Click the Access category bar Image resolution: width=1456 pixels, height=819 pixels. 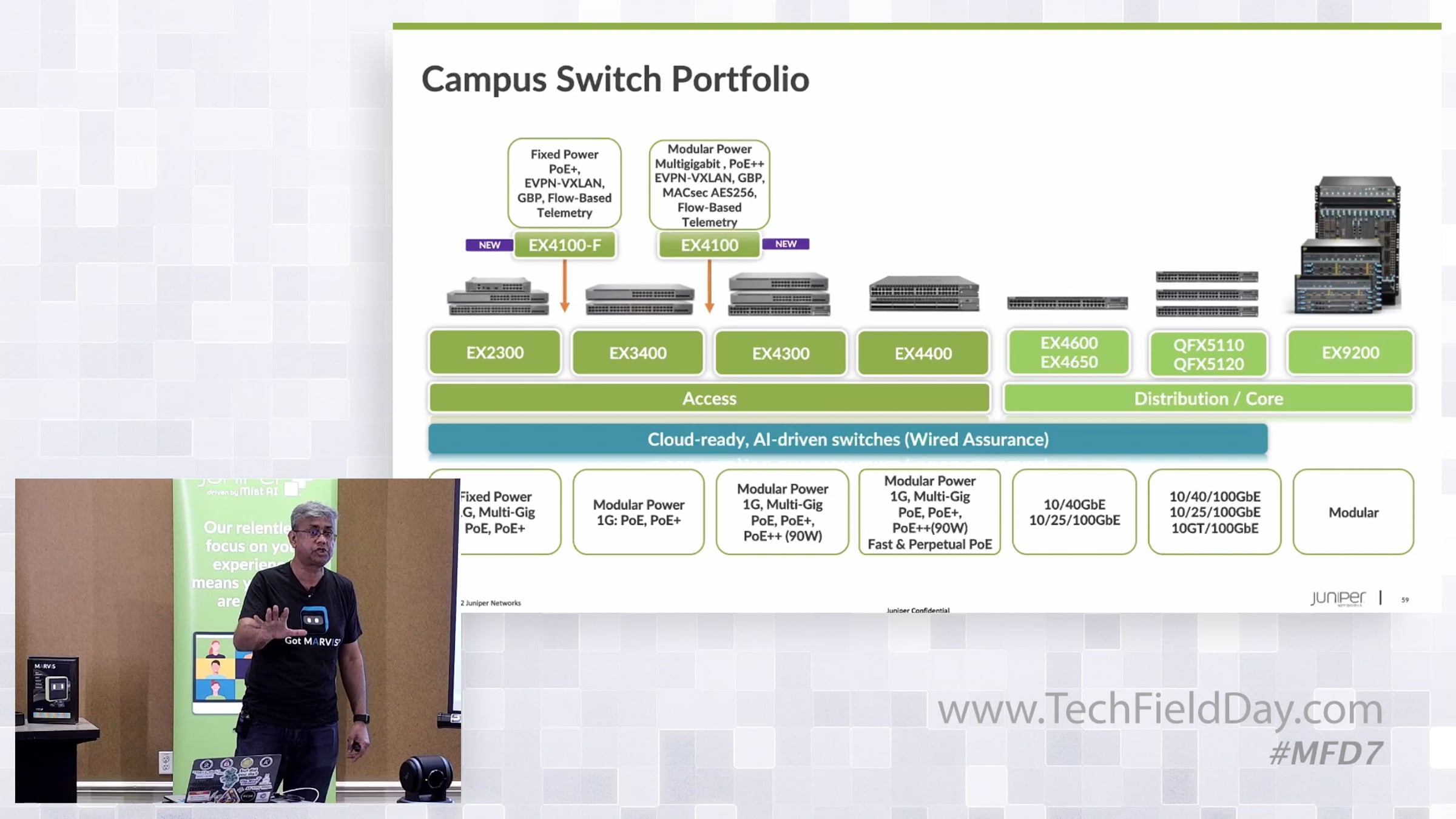(709, 399)
